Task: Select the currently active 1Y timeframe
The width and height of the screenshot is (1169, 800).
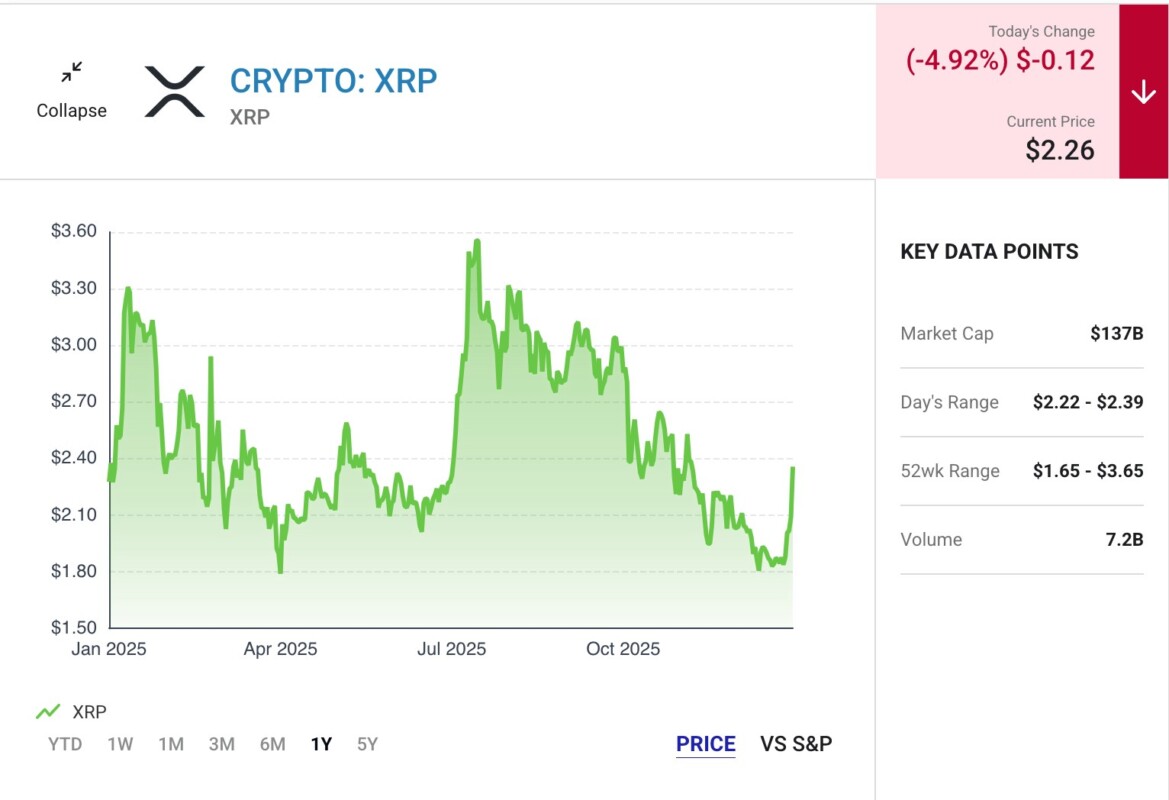Action: click(x=319, y=744)
